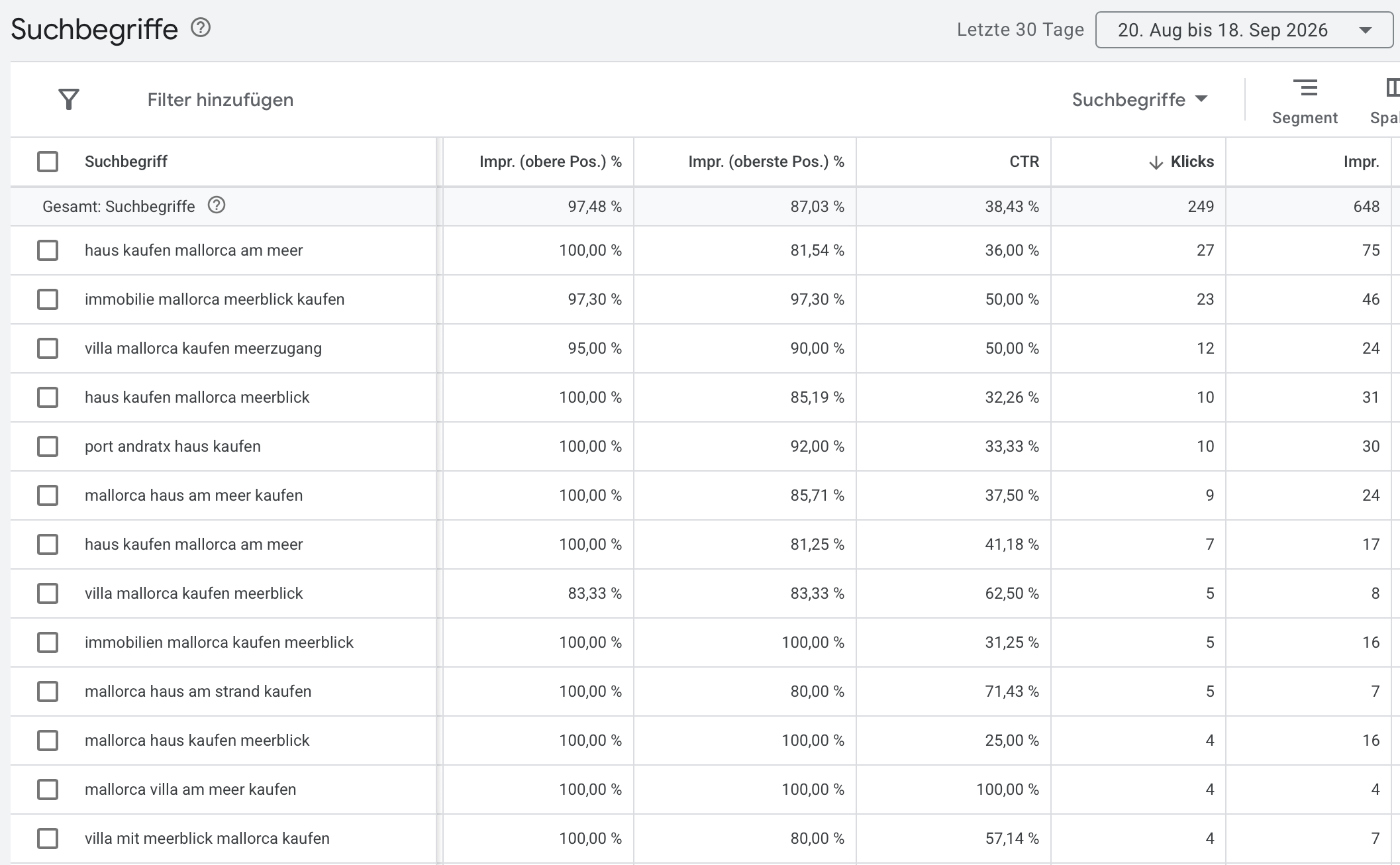Viewport: 1400px width, 865px height.
Task: Click the help icon beside Gesamt: Suchbegriffe
Action: pos(217,205)
